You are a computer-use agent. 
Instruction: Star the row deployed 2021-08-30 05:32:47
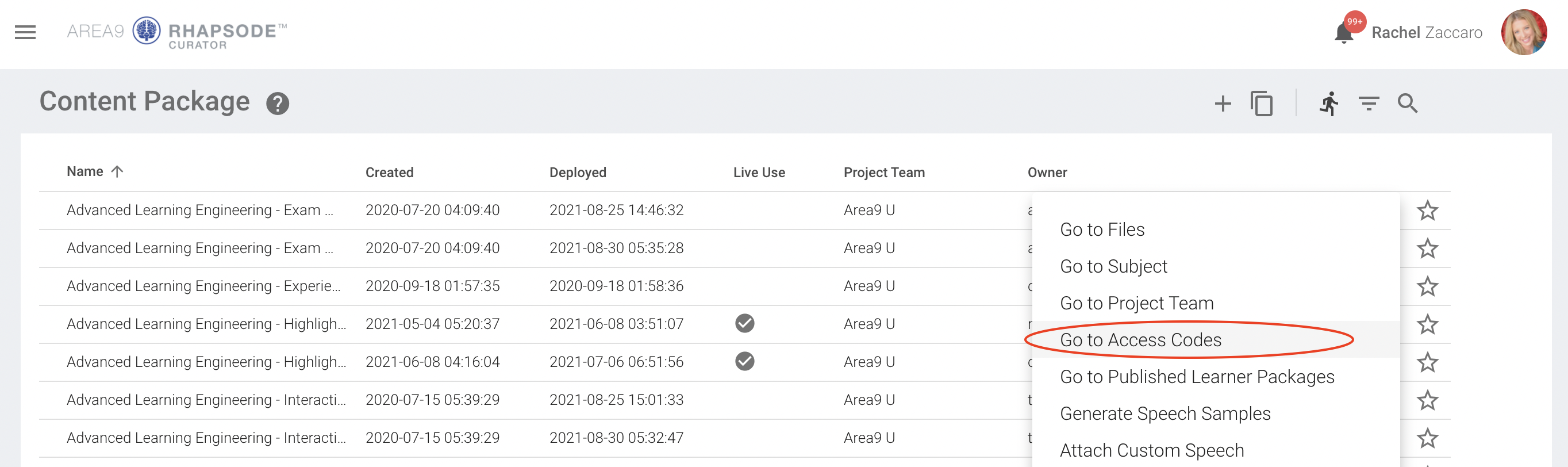(1427, 438)
